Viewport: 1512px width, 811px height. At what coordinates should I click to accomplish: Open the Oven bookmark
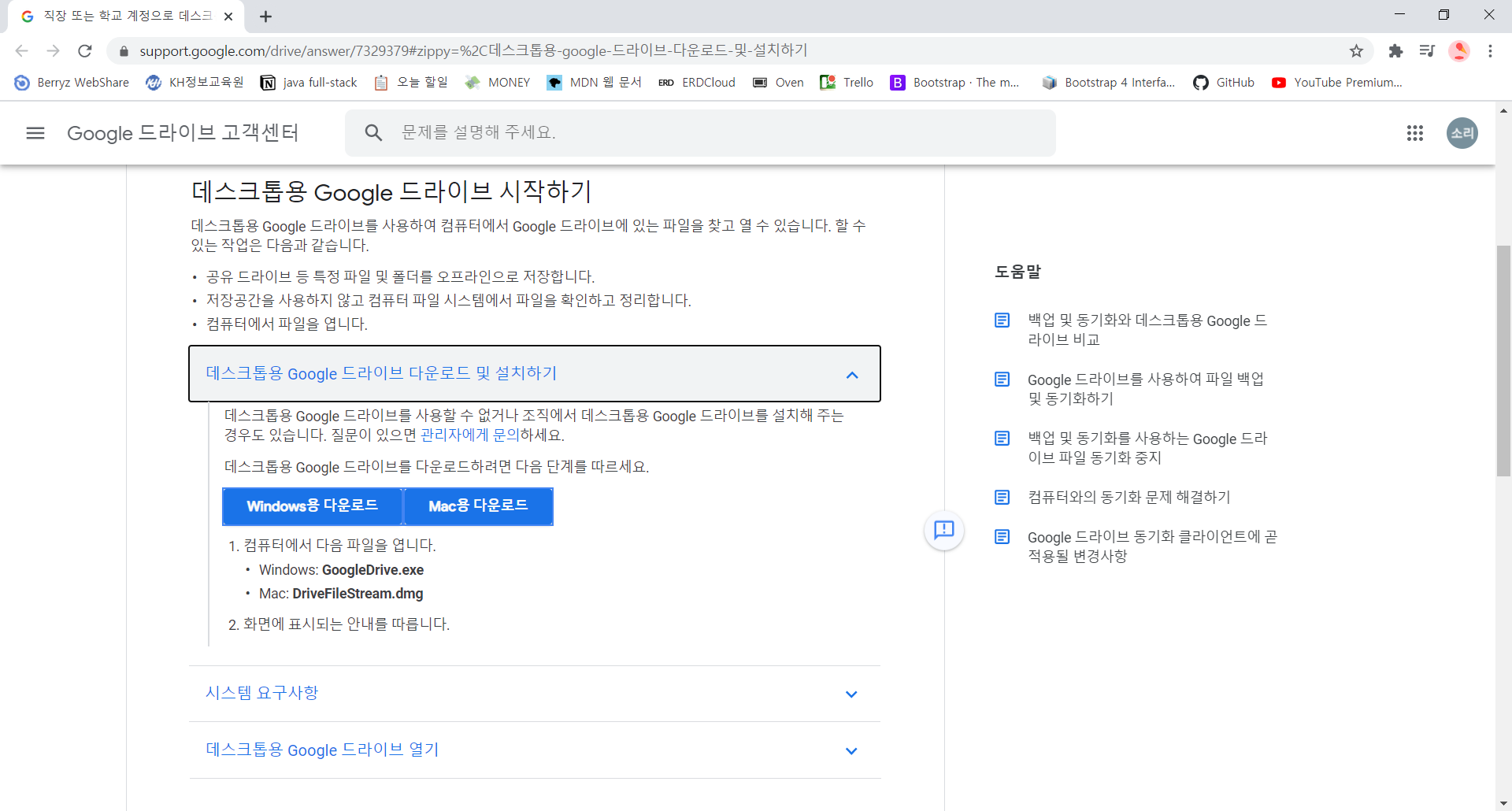pyautogui.click(x=778, y=83)
